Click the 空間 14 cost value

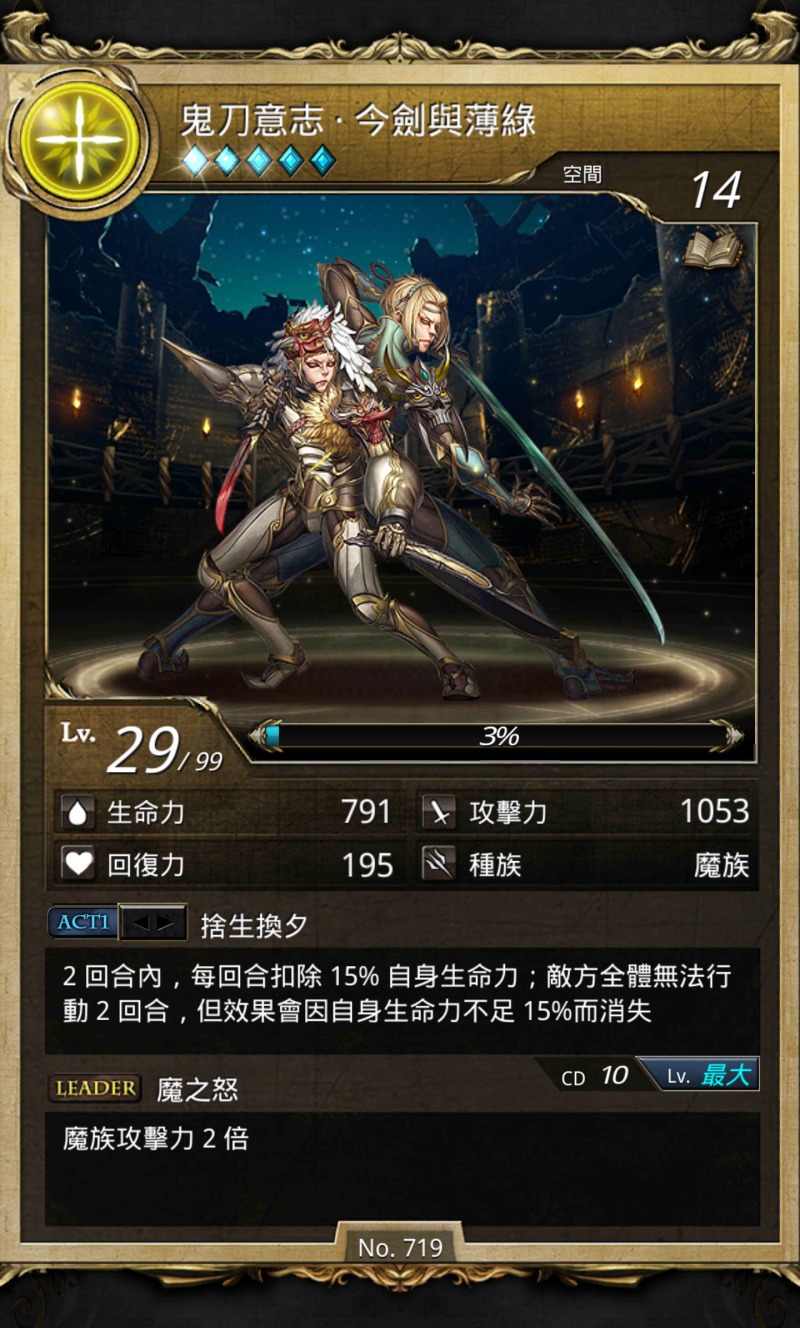coord(716,189)
